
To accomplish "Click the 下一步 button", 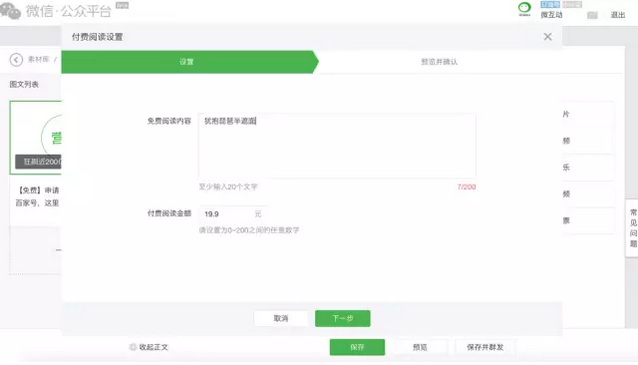I will [x=343, y=318].
